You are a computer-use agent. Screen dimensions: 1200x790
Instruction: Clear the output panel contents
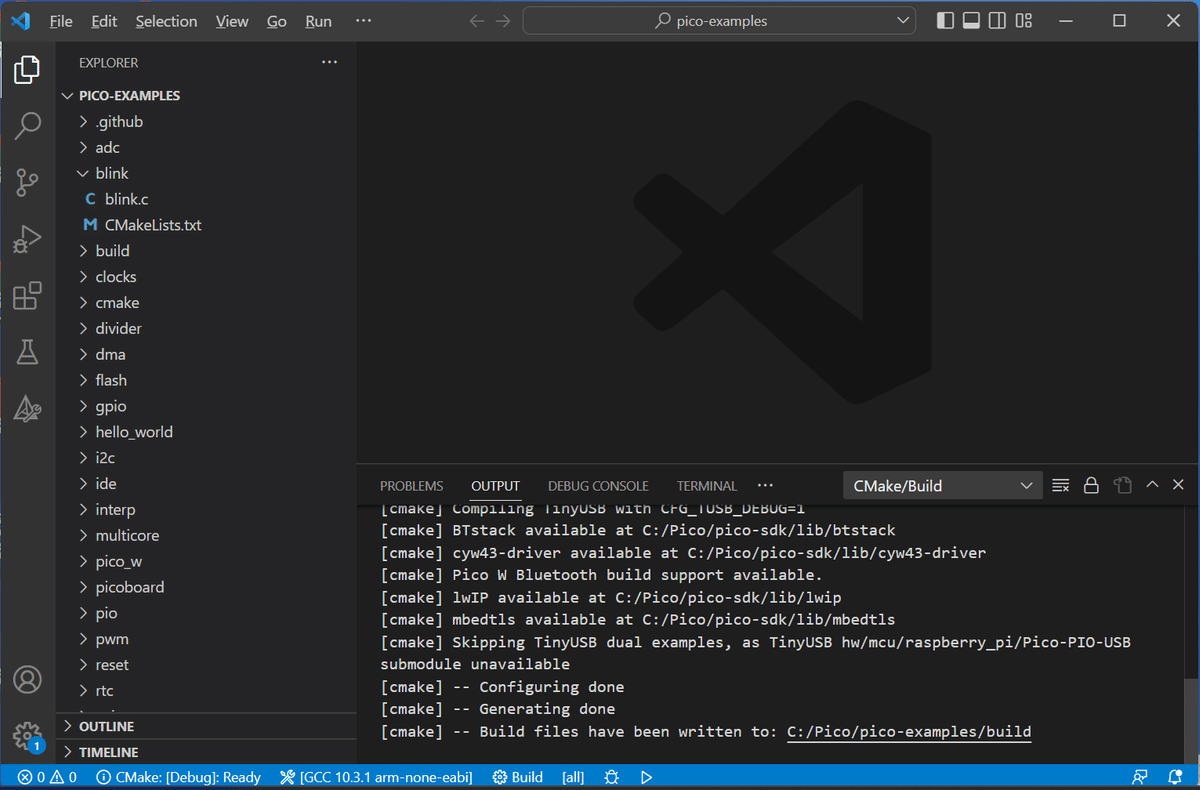tap(1061, 486)
